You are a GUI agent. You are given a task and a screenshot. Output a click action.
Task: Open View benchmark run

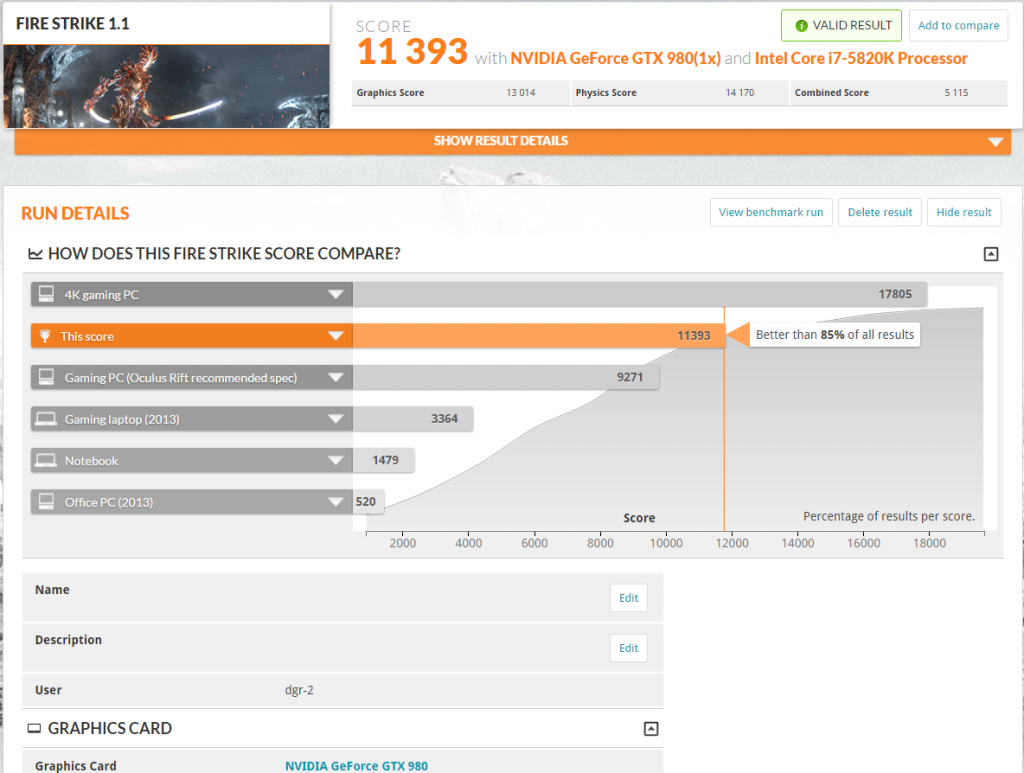[x=771, y=212]
